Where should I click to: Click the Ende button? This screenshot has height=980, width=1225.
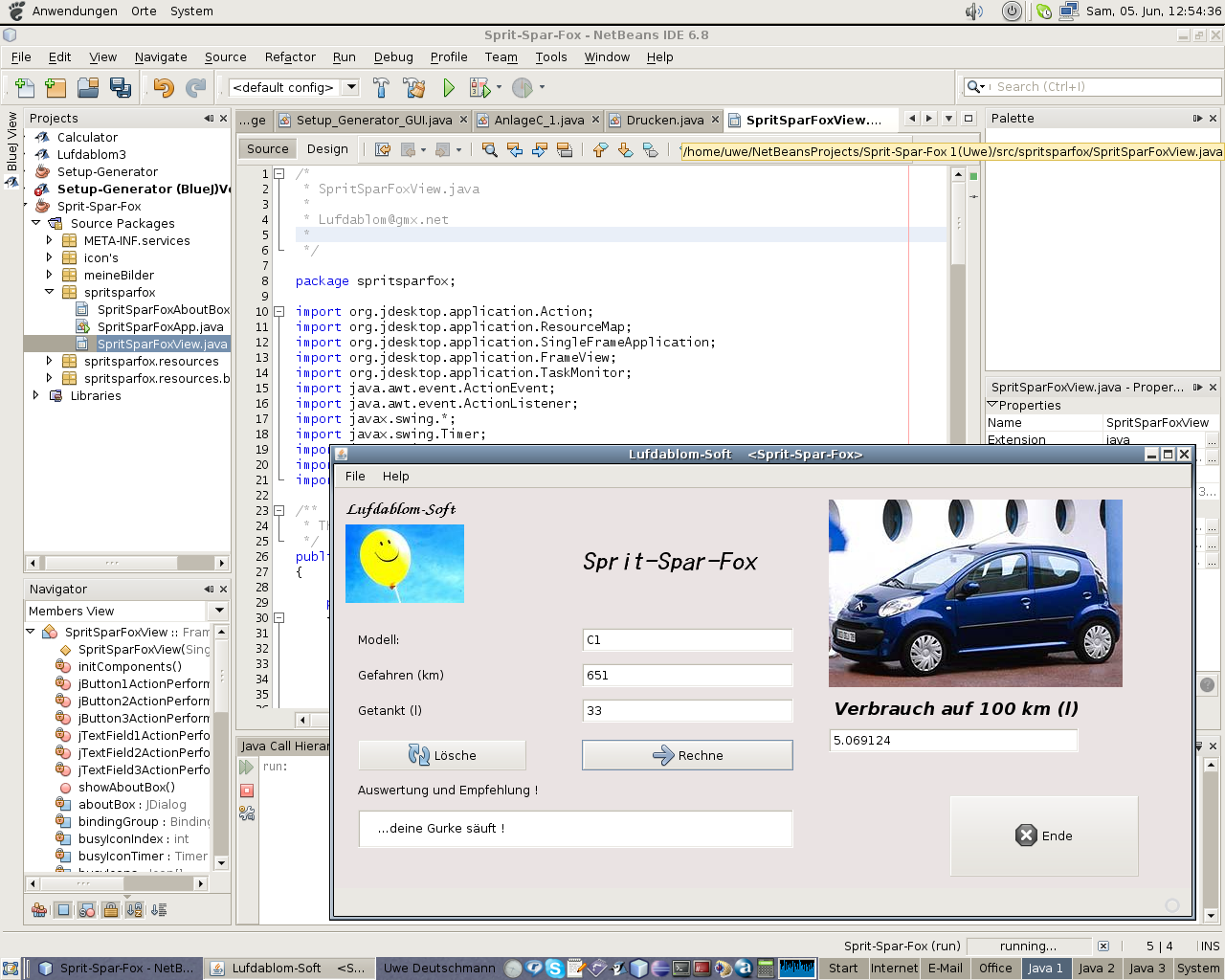(x=1044, y=835)
